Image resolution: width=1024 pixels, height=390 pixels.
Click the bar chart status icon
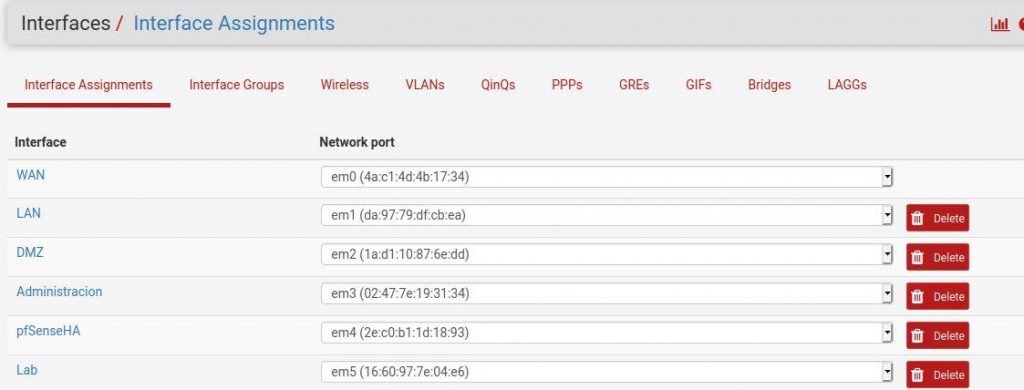[999, 24]
